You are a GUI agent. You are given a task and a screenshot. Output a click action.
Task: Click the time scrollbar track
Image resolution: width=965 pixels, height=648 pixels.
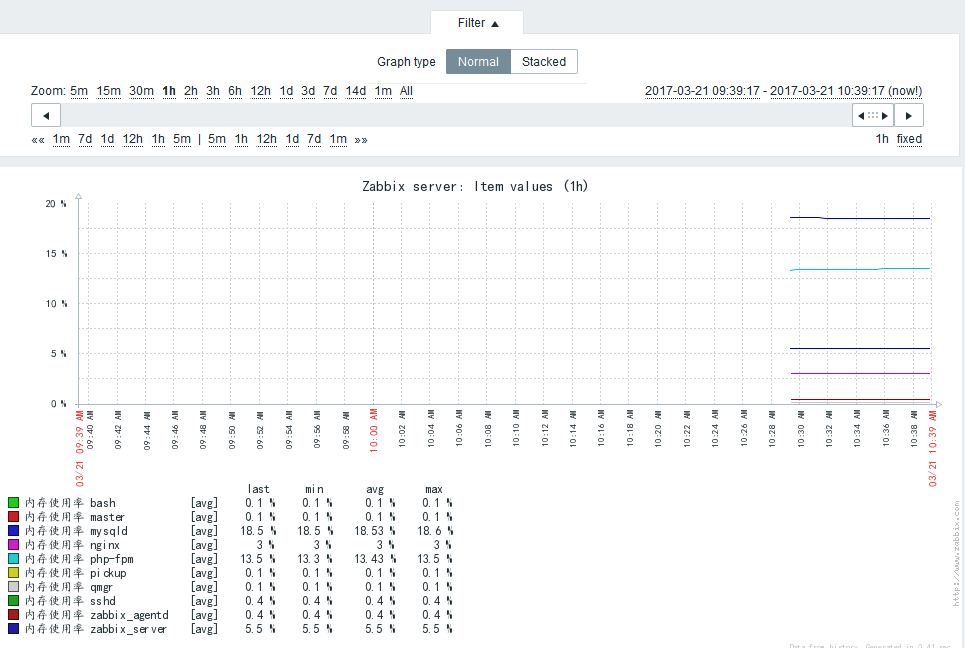pos(456,115)
